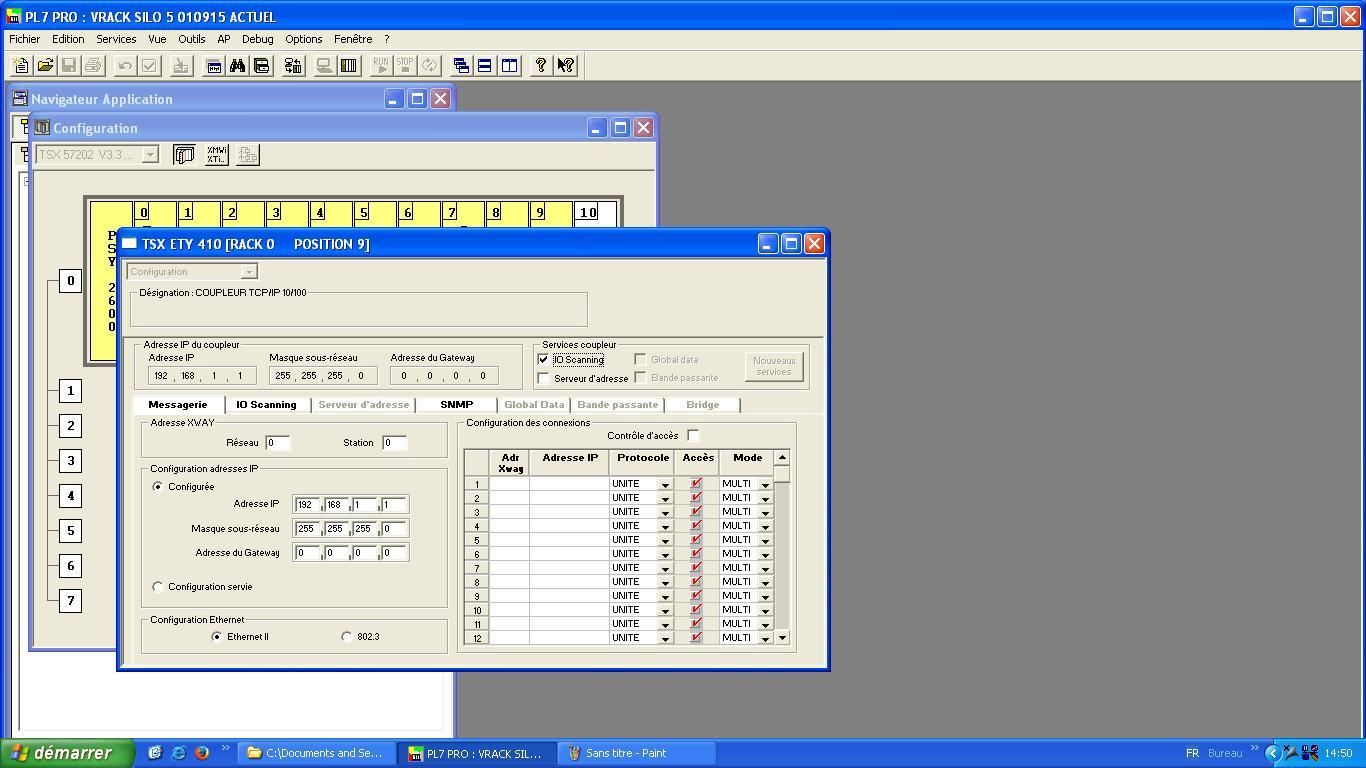Open the Debug menu
1366x768 pixels.
[x=257, y=39]
